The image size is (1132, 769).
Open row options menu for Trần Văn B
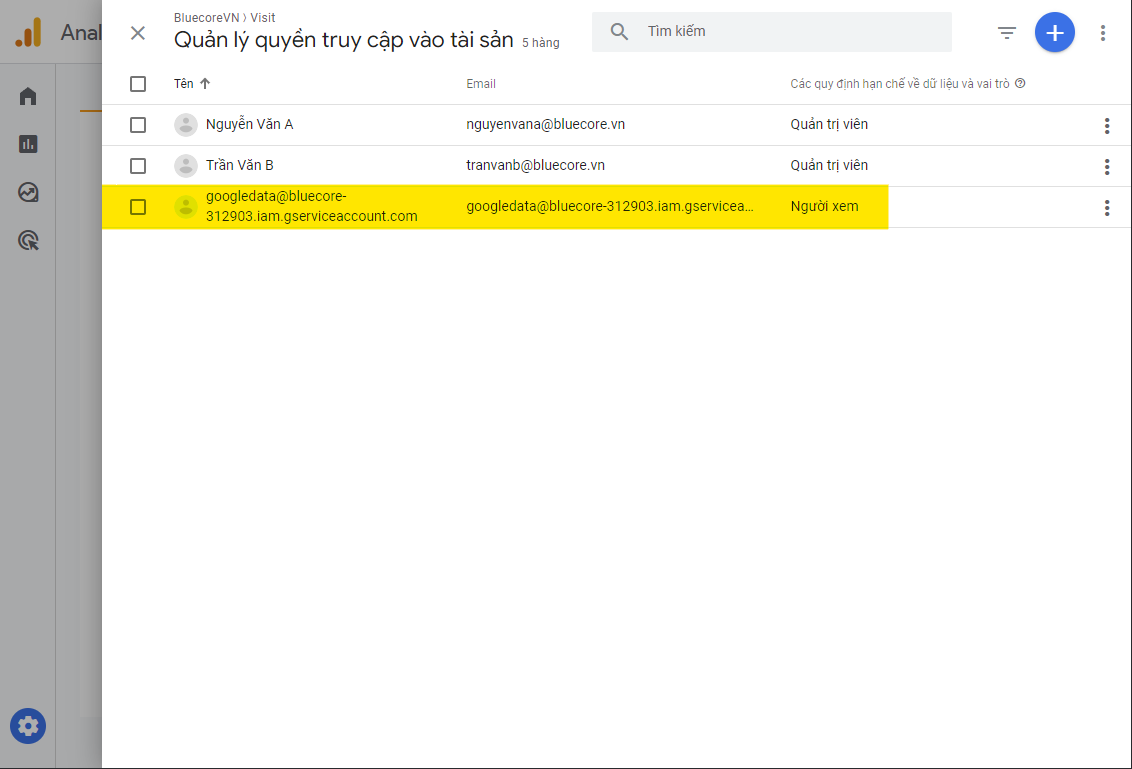click(1106, 166)
